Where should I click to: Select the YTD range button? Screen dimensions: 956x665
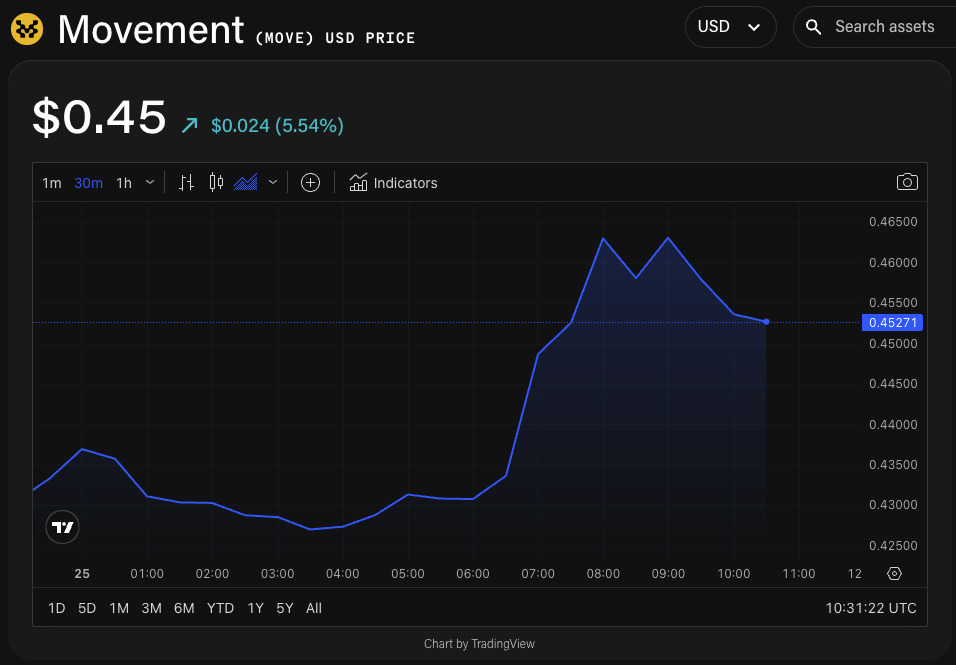pyautogui.click(x=220, y=608)
